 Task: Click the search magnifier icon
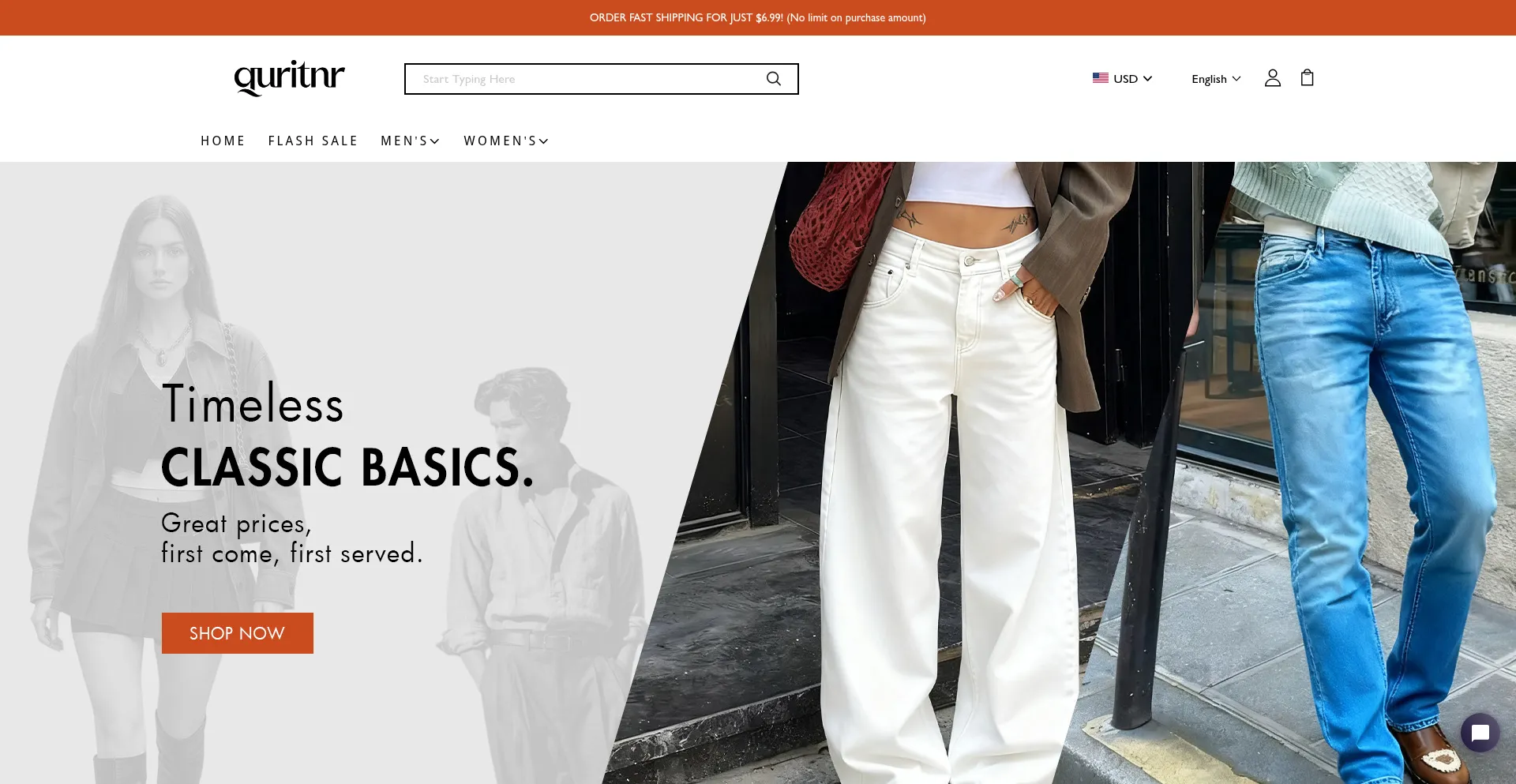tap(774, 79)
